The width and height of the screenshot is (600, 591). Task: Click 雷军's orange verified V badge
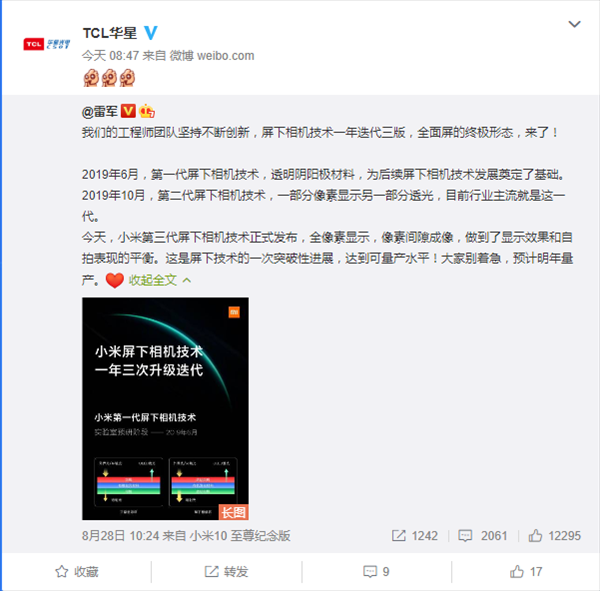[128, 111]
